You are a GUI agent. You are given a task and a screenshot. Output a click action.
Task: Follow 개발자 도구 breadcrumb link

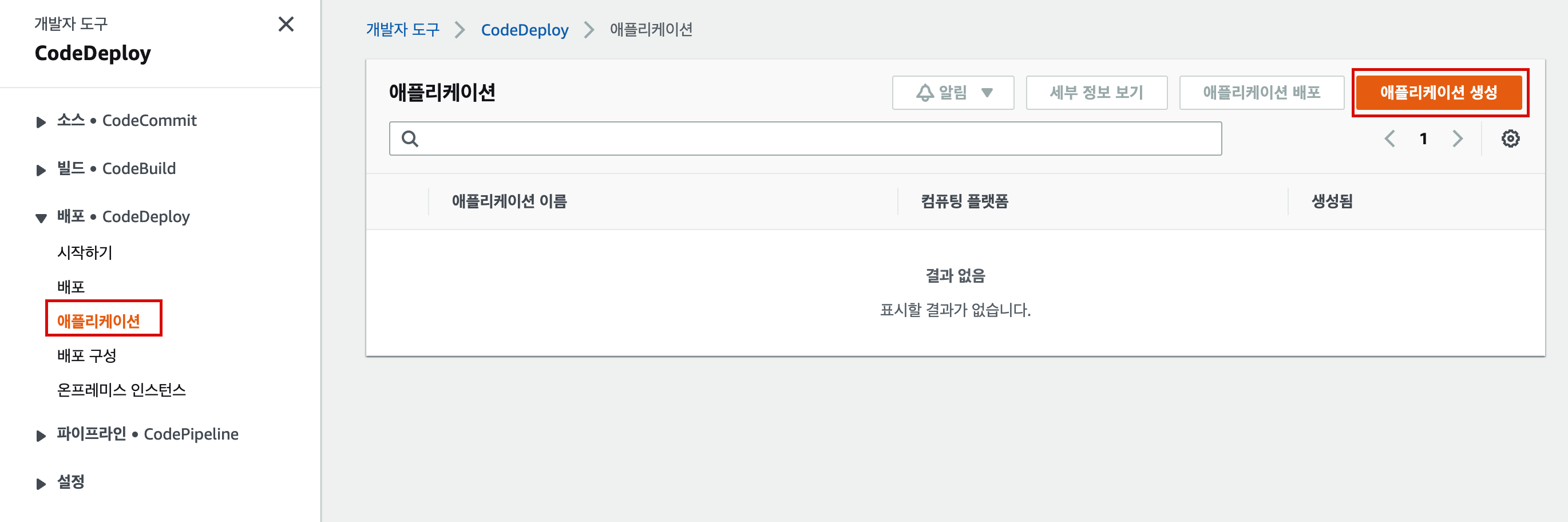[402, 30]
